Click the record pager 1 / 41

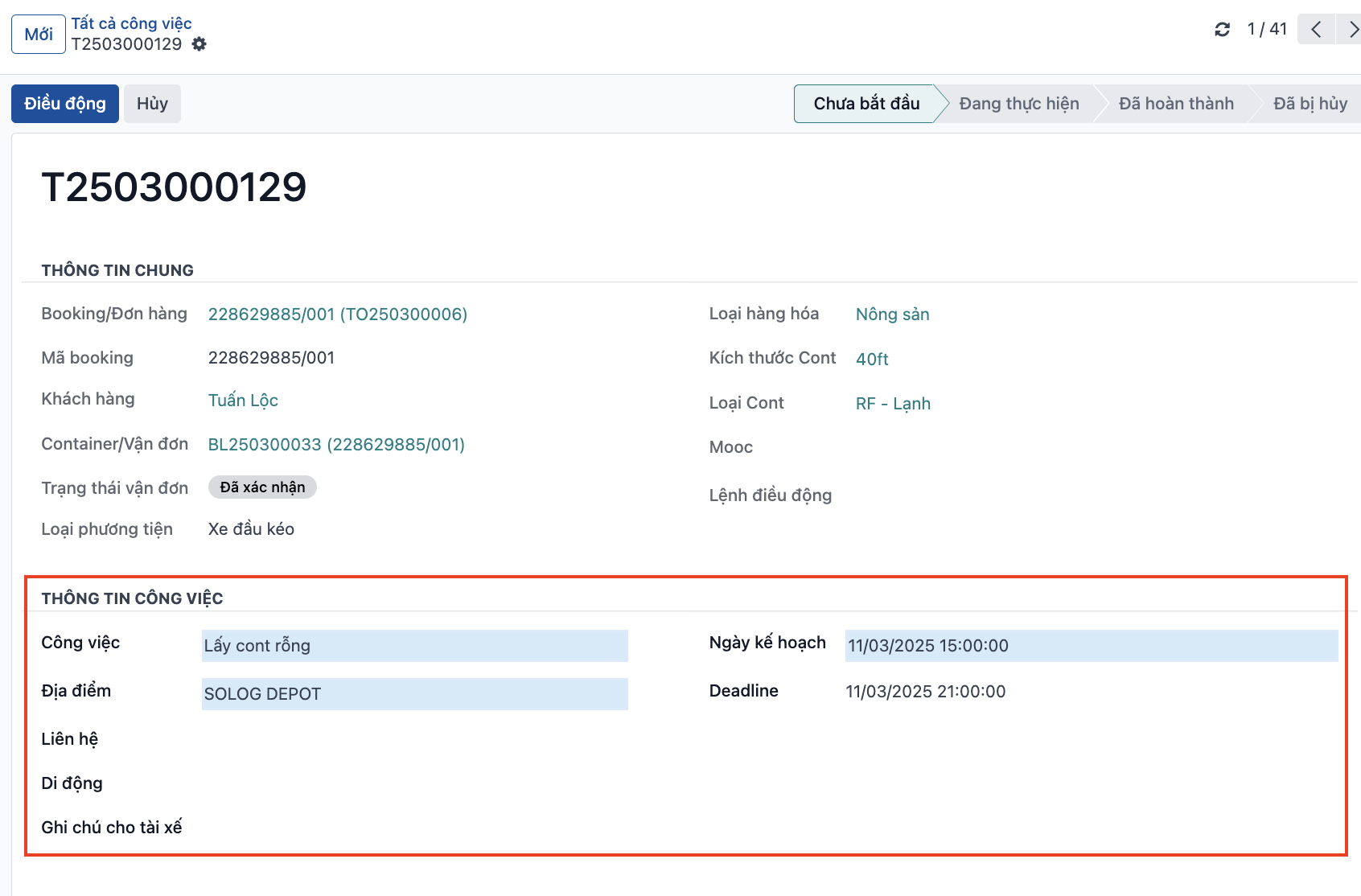click(x=1267, y=30)
